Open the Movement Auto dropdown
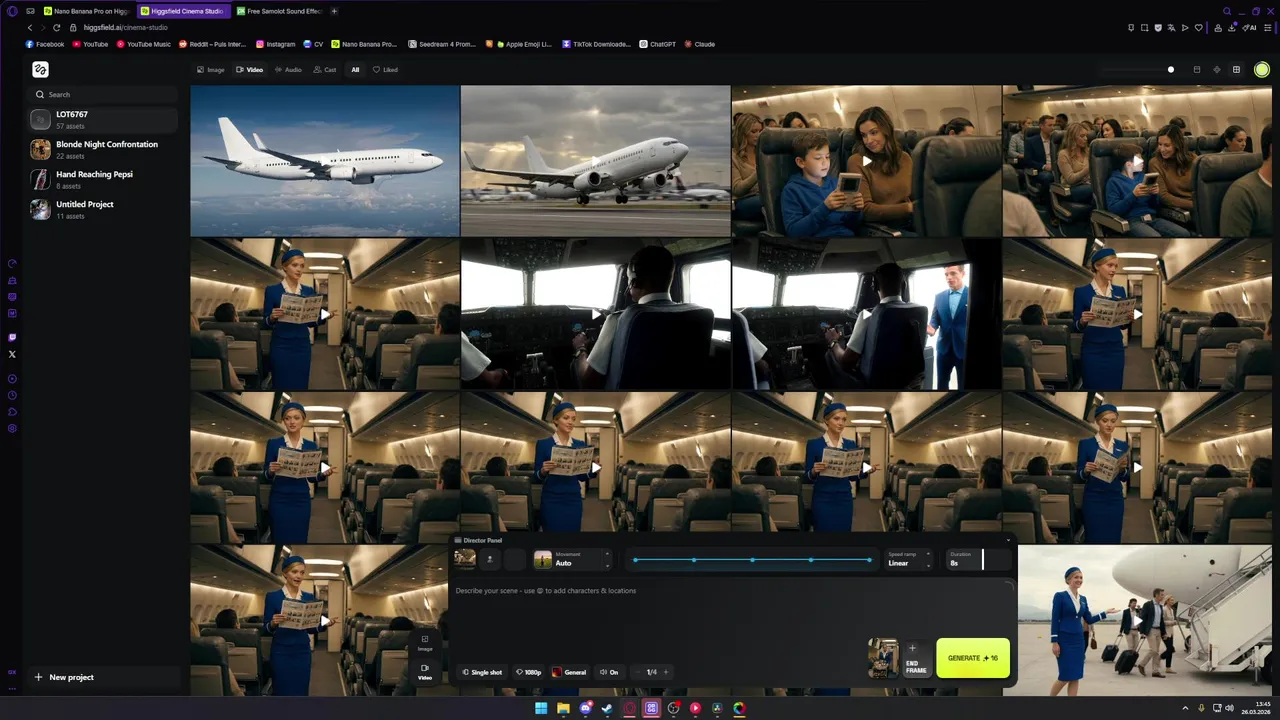The image size is (1280, 720). [x=571, y=559]
